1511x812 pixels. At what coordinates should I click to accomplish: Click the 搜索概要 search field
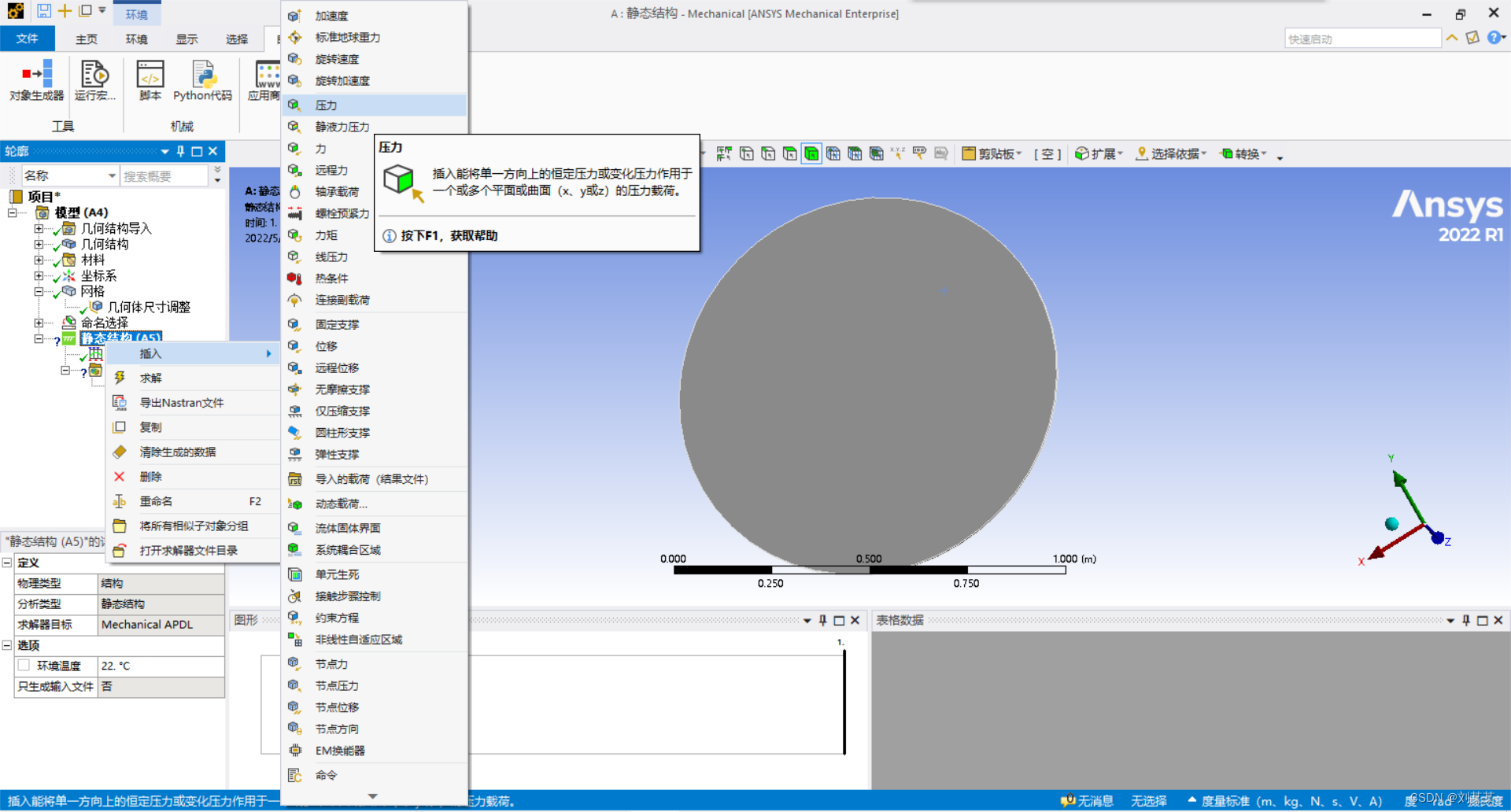[x=164, y=176]
